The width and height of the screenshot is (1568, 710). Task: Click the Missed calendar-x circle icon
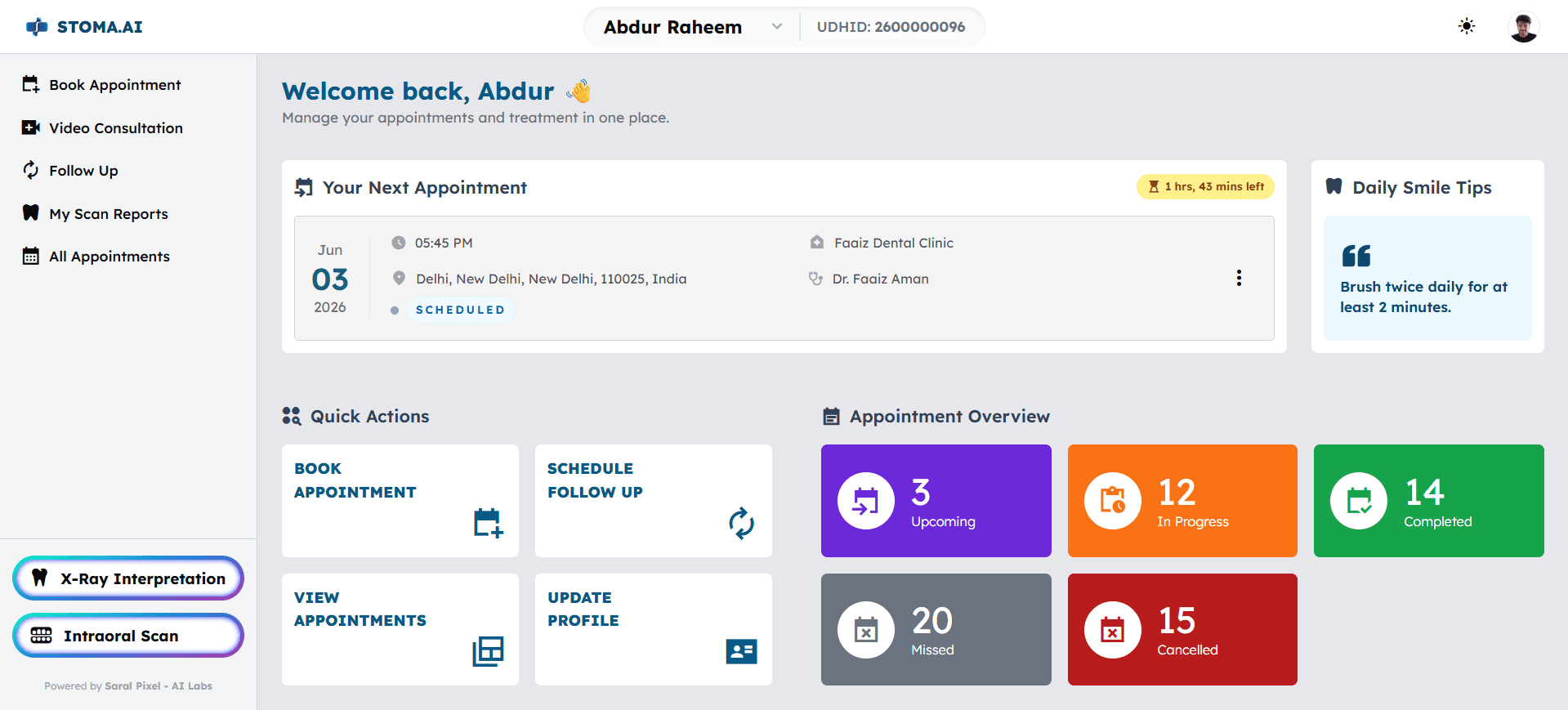point(866,630)
